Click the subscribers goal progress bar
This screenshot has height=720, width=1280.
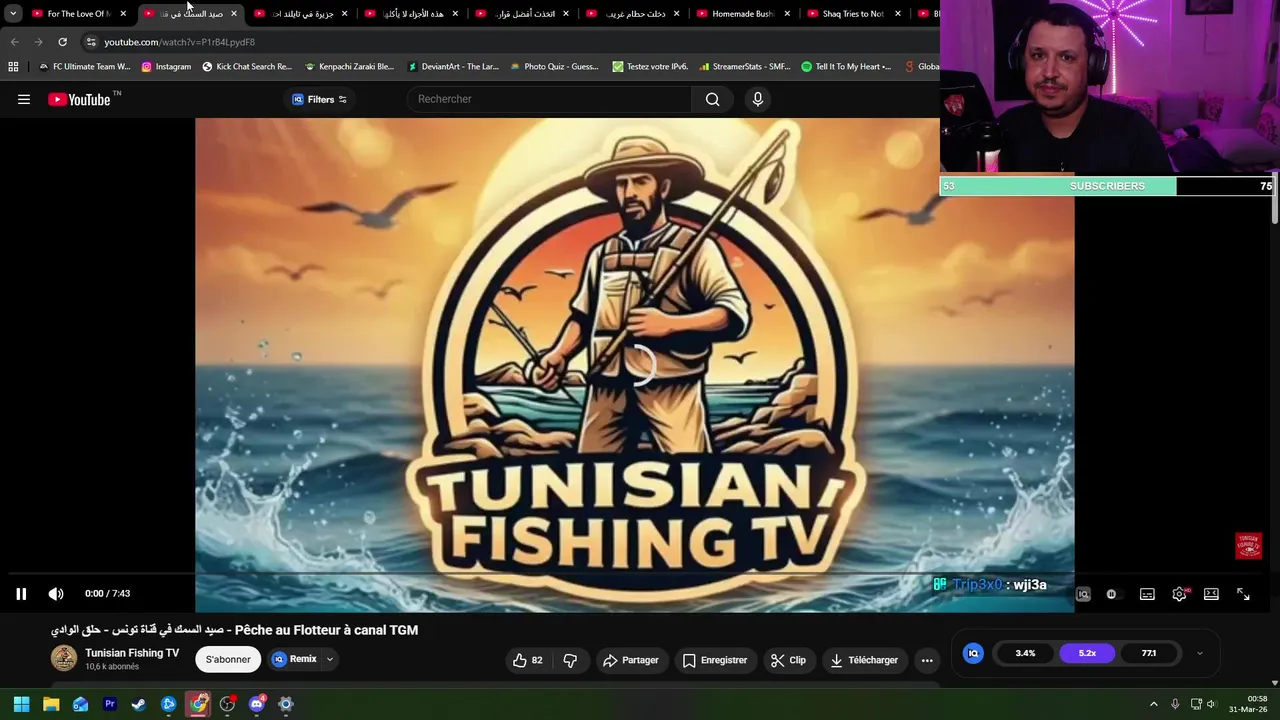(1107, 186)
